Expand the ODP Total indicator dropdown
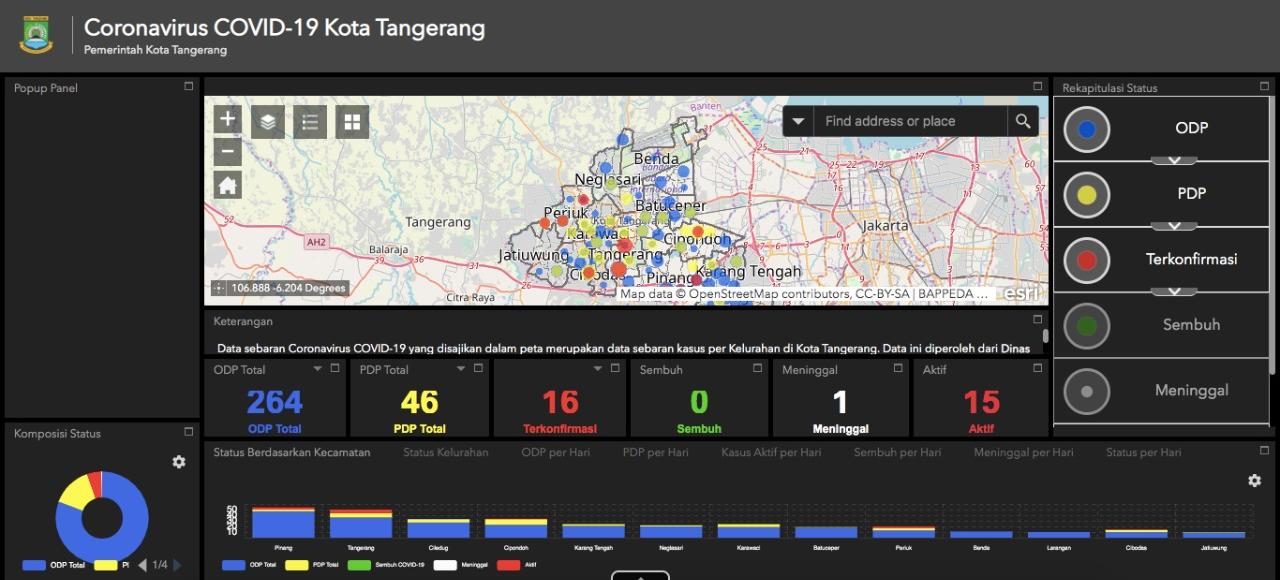1280x580 pixels. coord(318,369)
